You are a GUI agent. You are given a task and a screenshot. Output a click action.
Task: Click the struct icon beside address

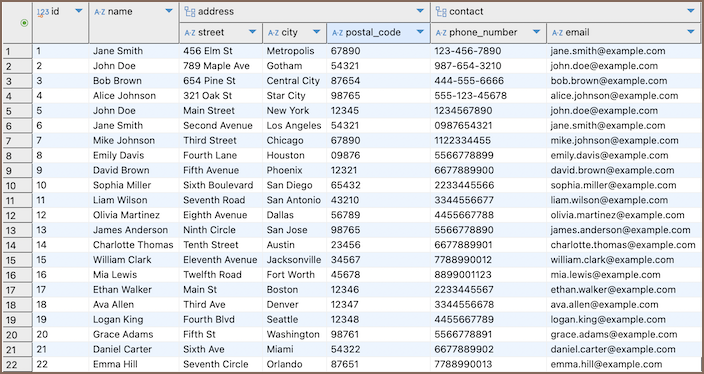189,12
